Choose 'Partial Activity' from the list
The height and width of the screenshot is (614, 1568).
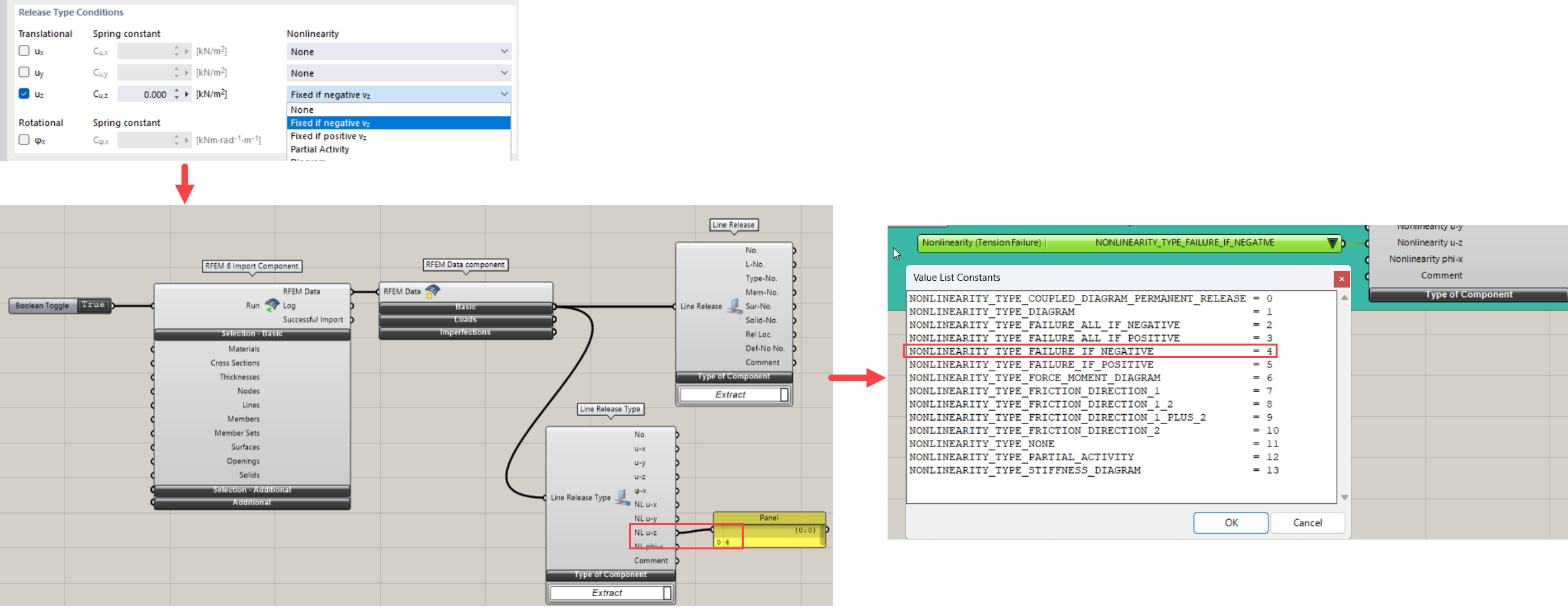[x=320, y=150]
